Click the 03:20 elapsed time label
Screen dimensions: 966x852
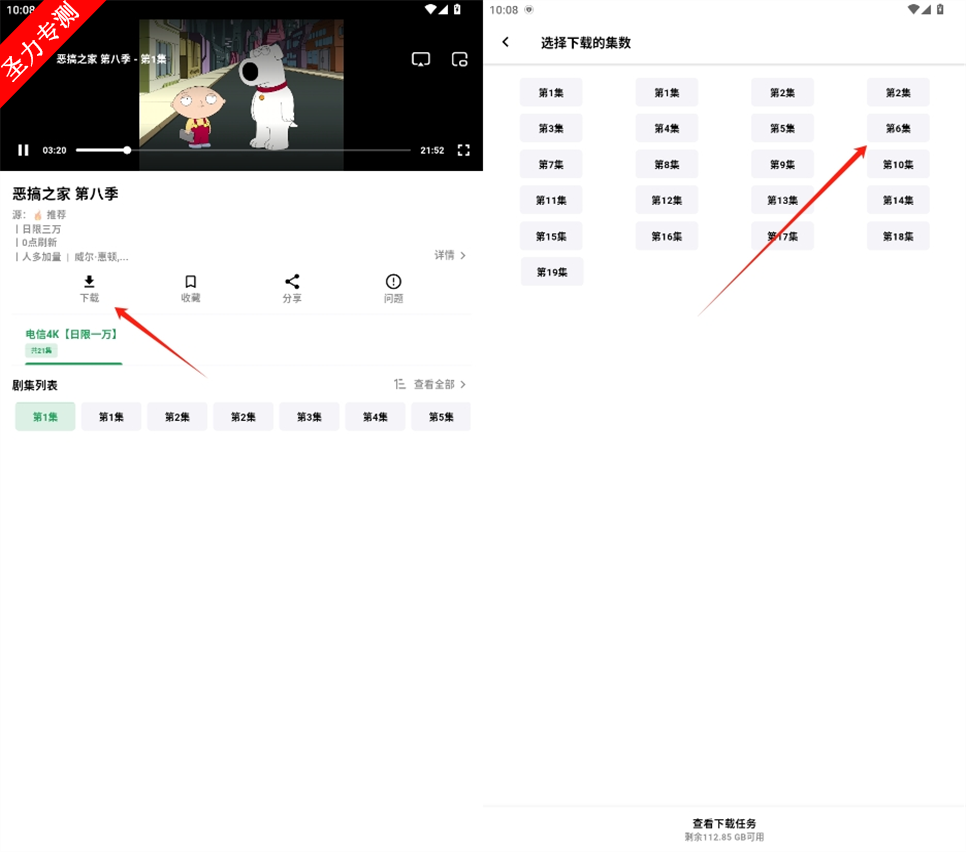[54, 150]
